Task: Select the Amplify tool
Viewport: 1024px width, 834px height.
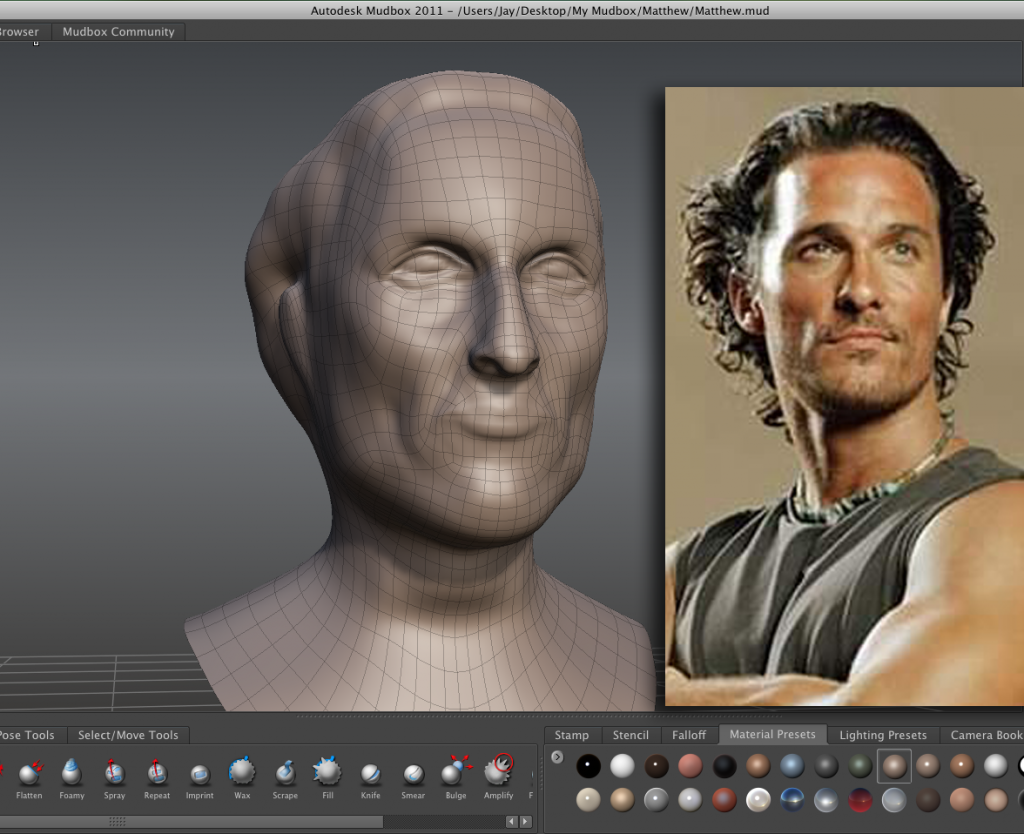Action: click(498, 773)
